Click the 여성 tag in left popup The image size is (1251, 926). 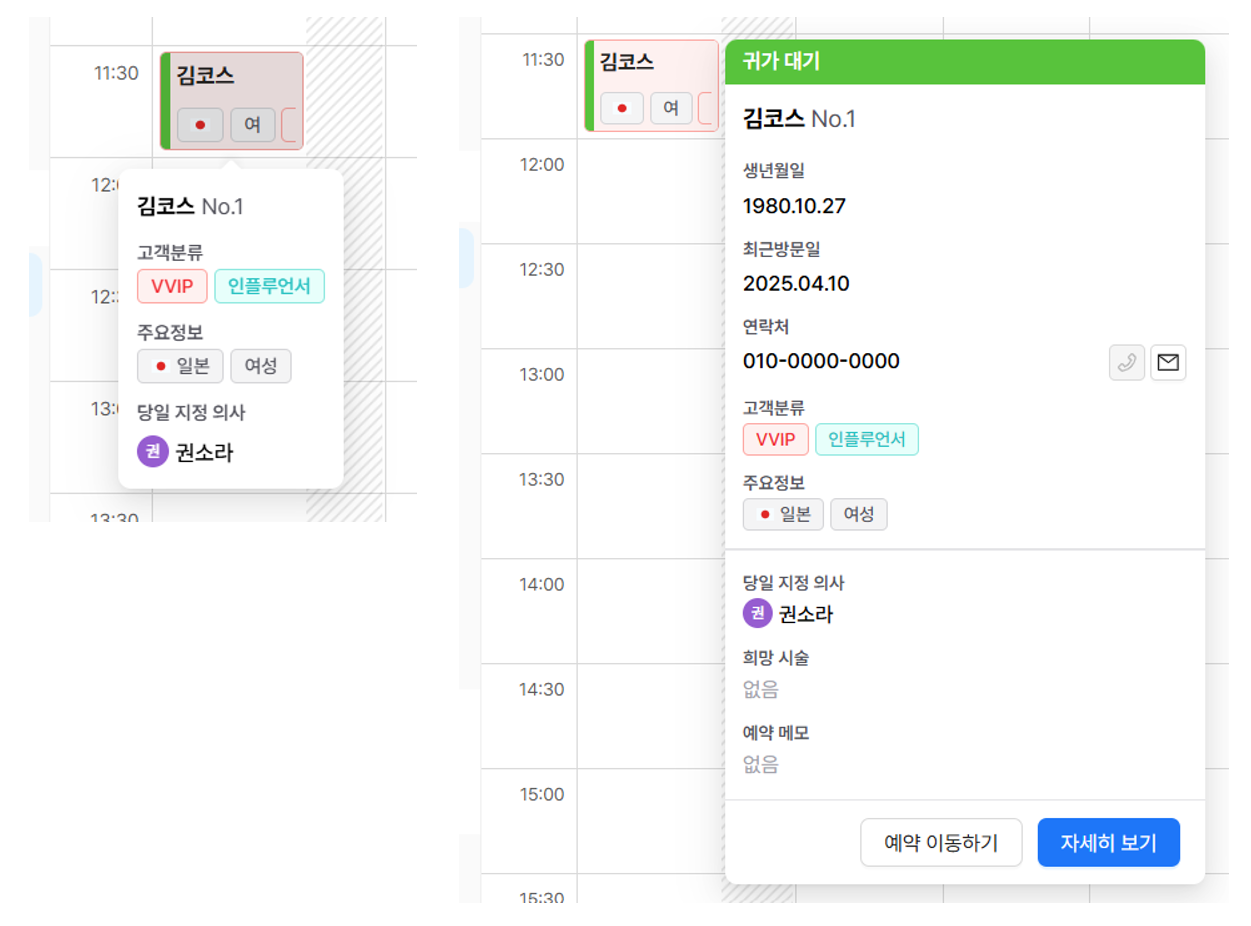pyautogui.click(x=260, y=366)
